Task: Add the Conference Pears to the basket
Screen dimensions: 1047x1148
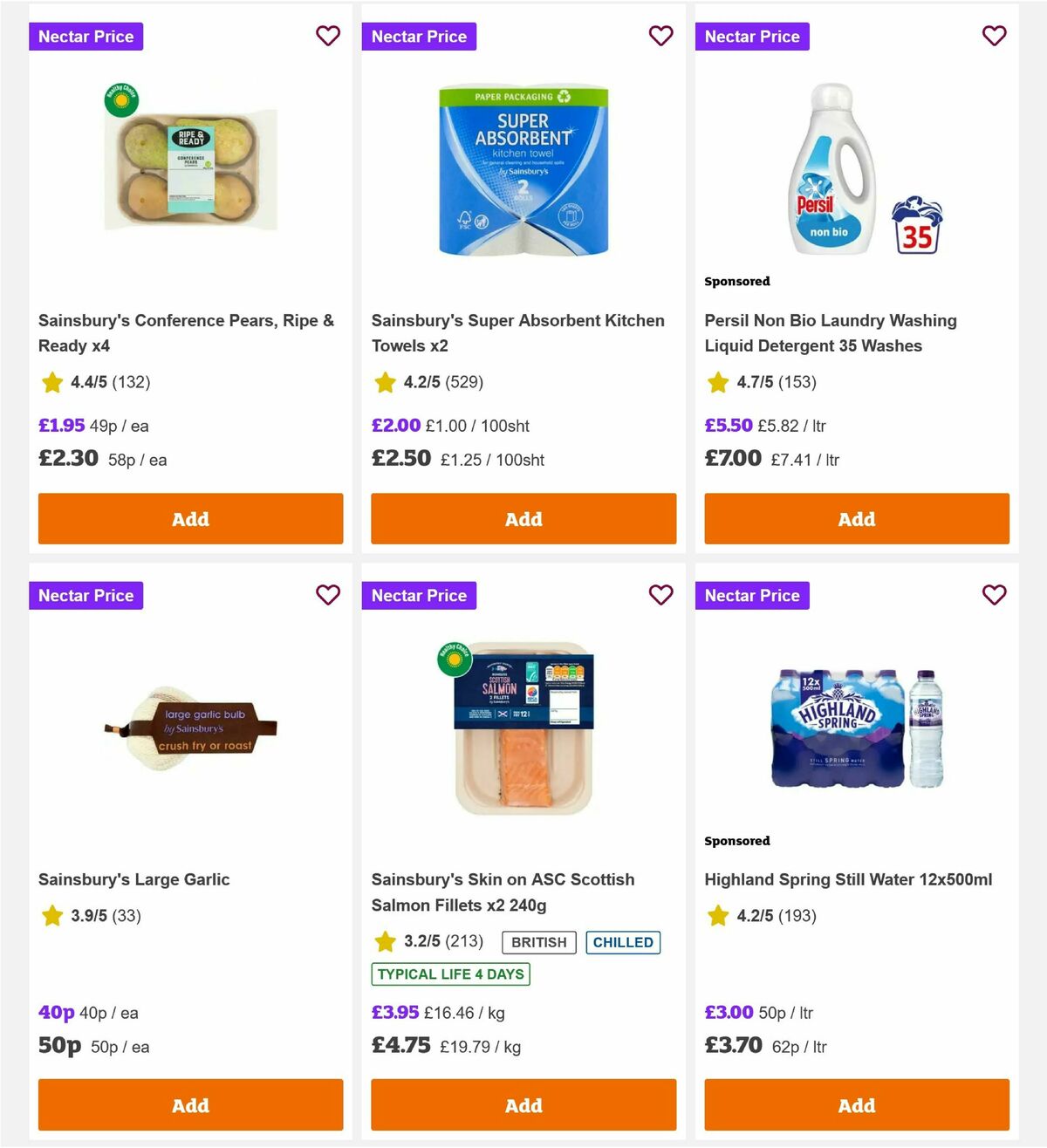Action: point(190,518)
